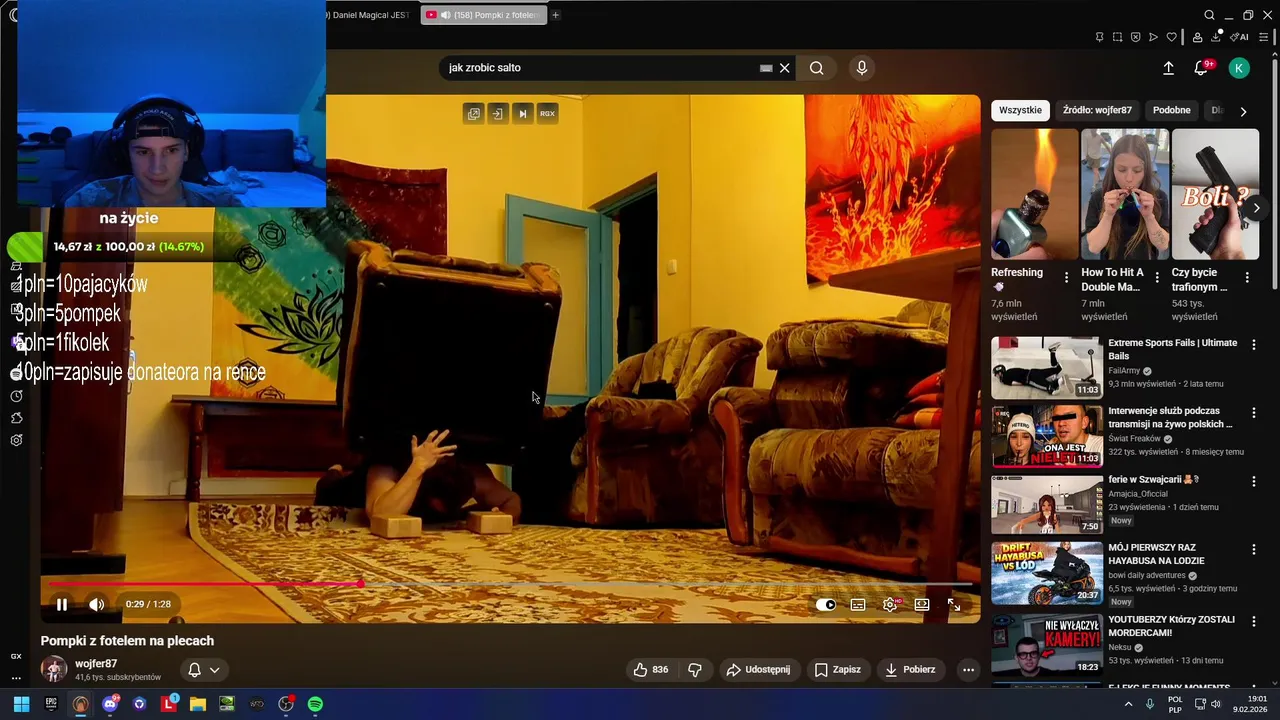Switch to the 'Pompki z fotelem' browser tab
Viewport: 1280px width, 720px height.
pyautogui.click(x=483, y=15)
